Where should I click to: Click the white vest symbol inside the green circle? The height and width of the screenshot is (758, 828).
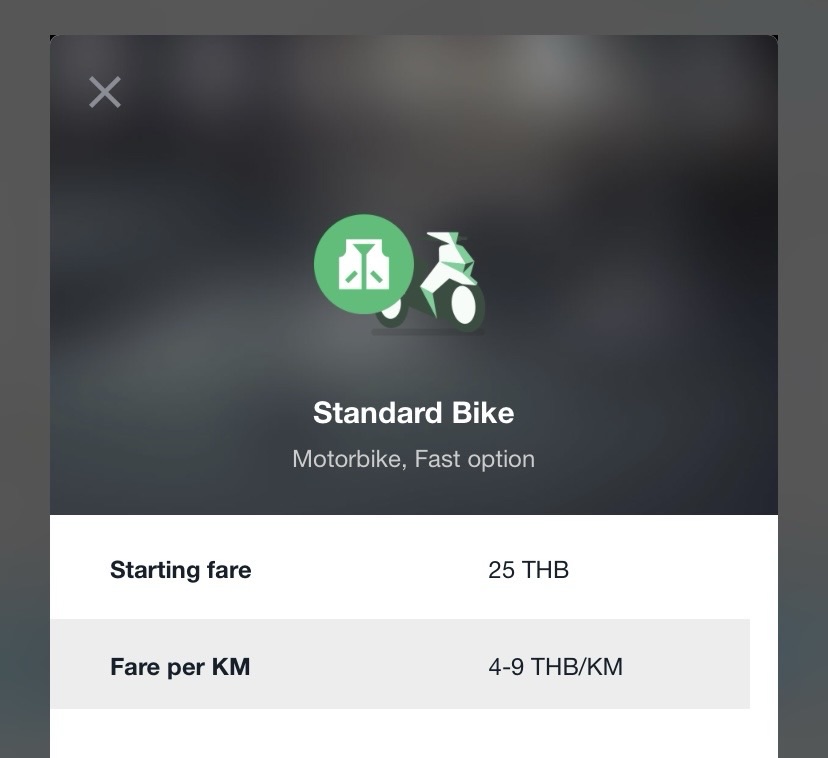tap(363, 266)
